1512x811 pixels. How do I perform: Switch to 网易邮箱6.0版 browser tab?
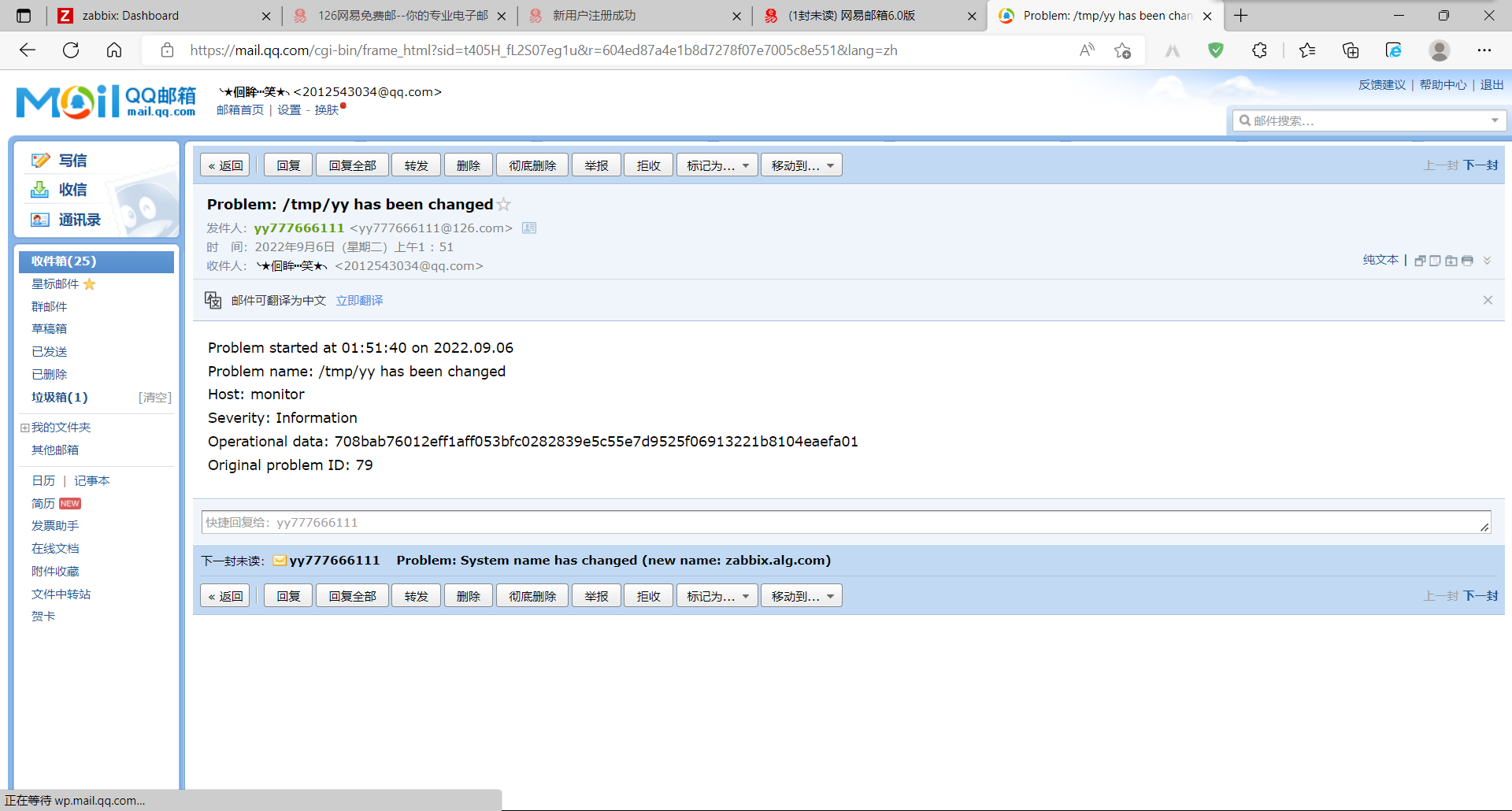(x=868, y=16)
